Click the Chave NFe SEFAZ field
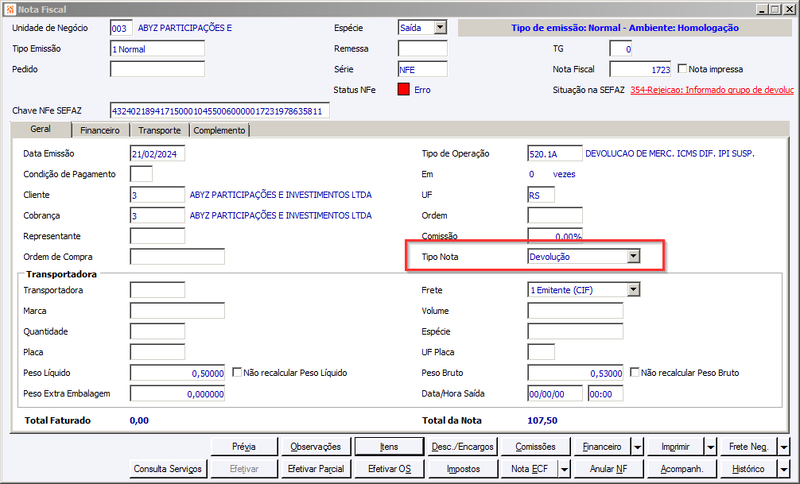Viewport: 800px width, 484px height. point(219,111)
